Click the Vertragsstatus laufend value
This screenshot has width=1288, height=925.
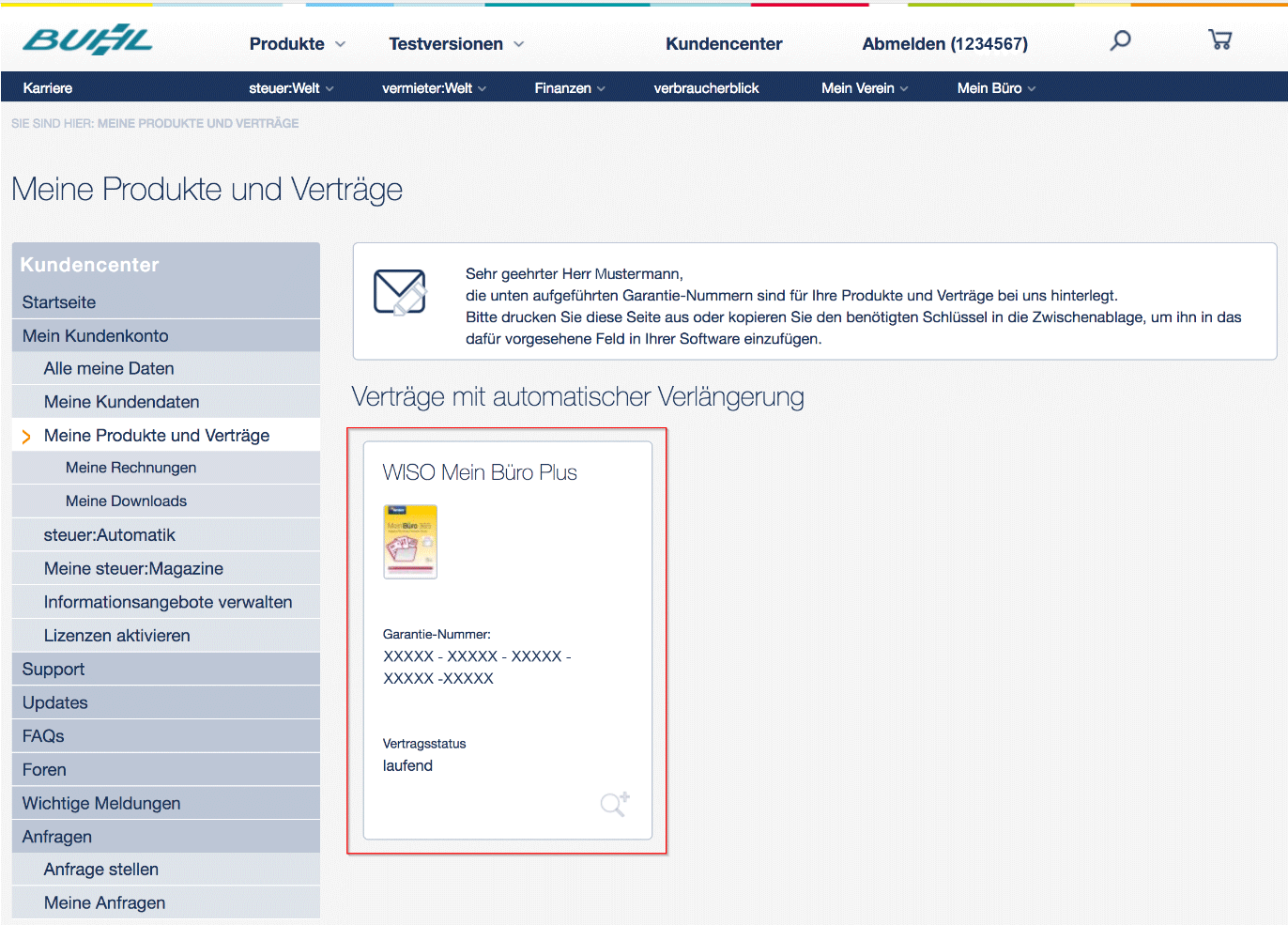click(x=407, y=765)
